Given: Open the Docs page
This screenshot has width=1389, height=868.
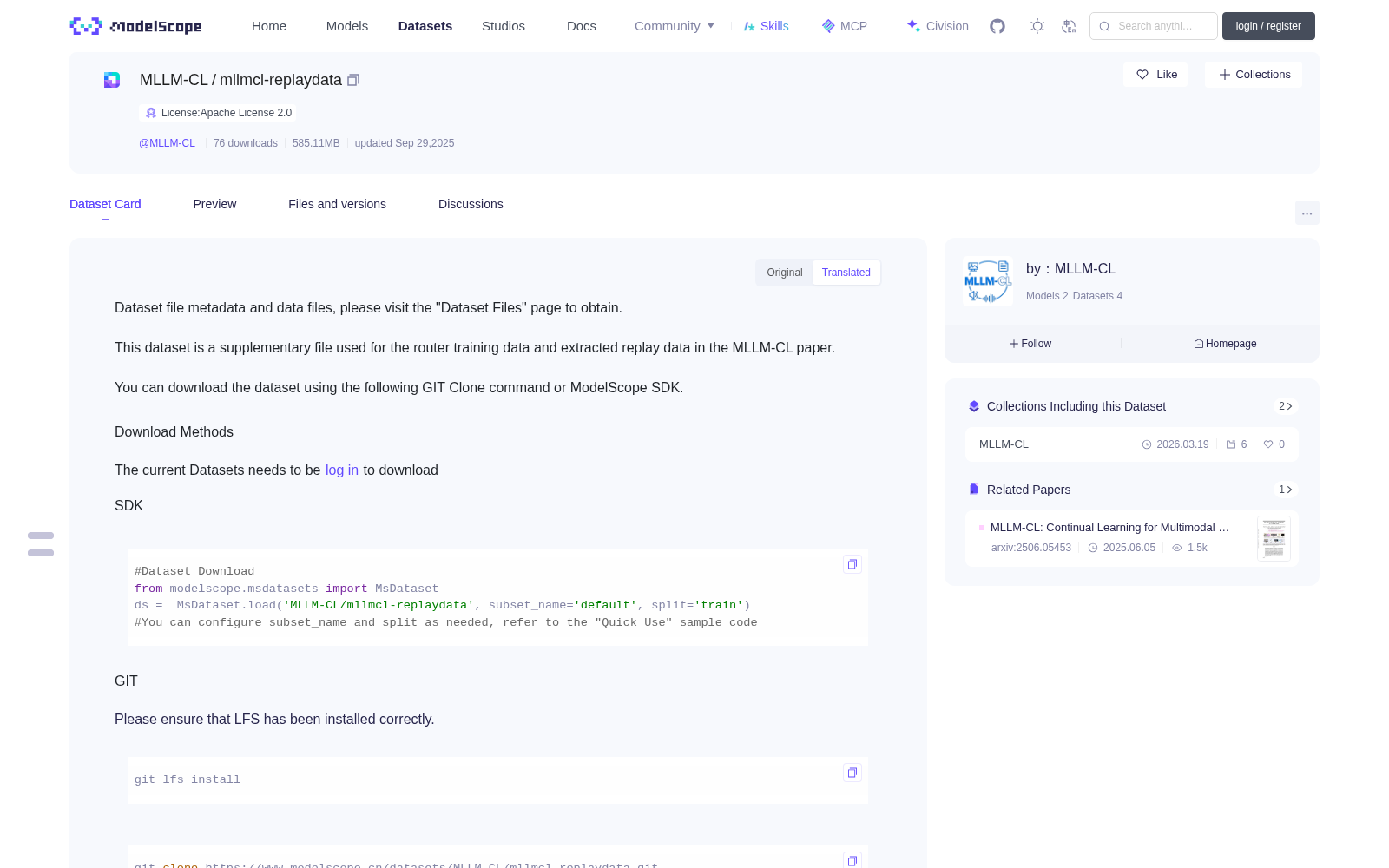Looking at the screenshot, I should coord(582,26).
